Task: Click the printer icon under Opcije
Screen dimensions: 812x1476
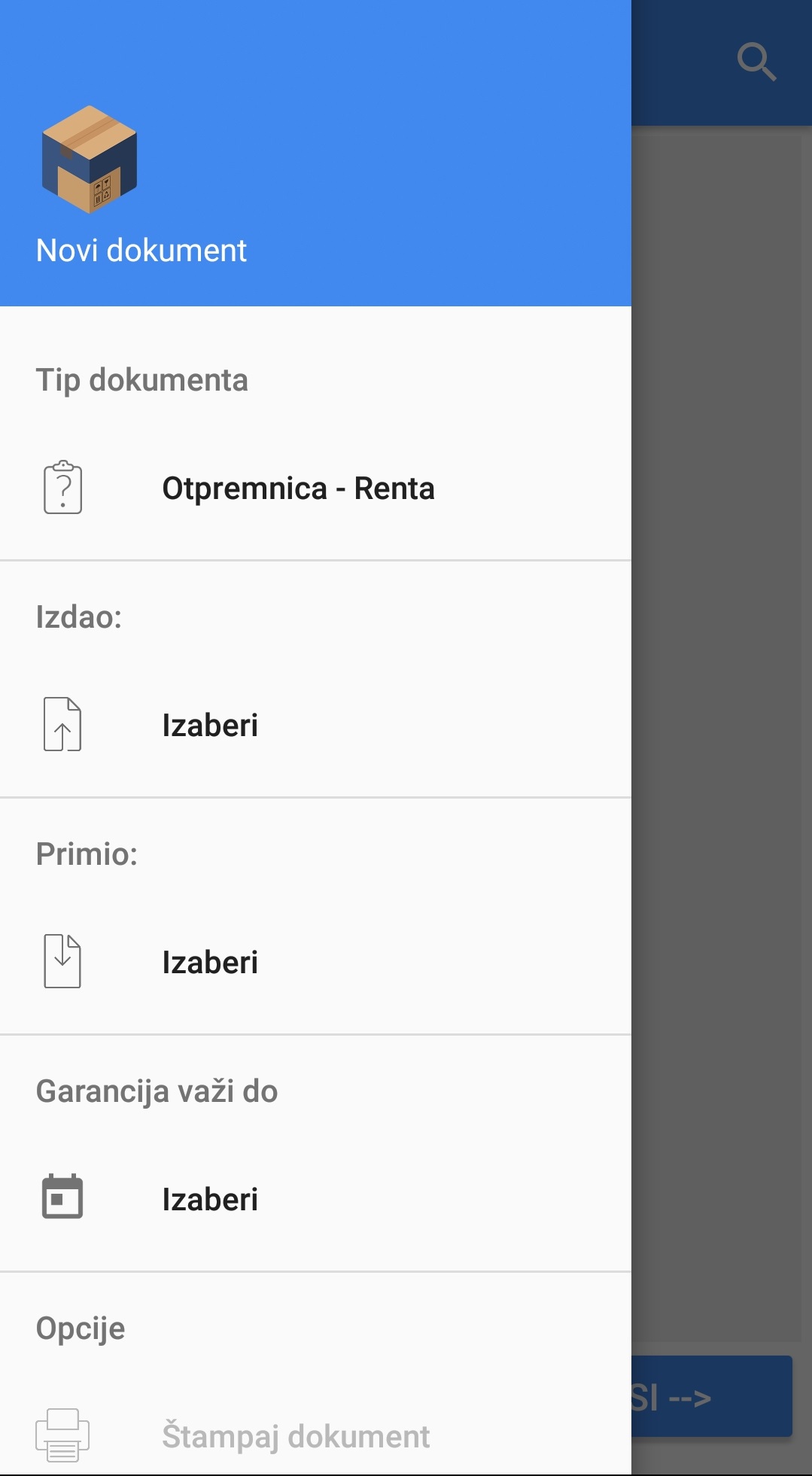Action: click(x=62, y=1435)
